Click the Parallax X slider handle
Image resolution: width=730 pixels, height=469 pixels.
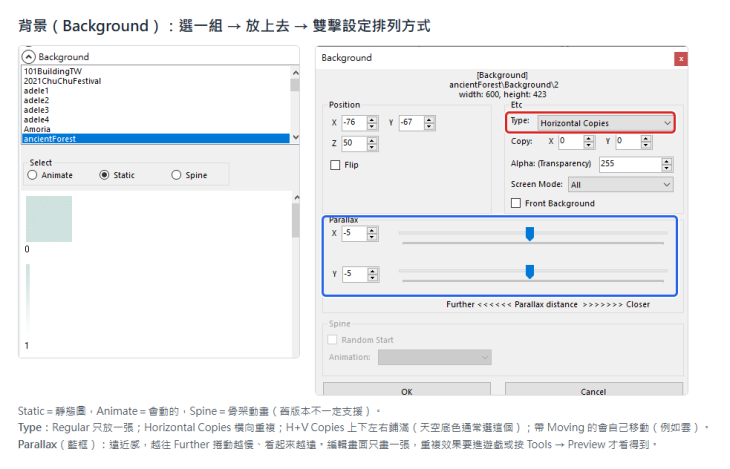coord(530,234)
